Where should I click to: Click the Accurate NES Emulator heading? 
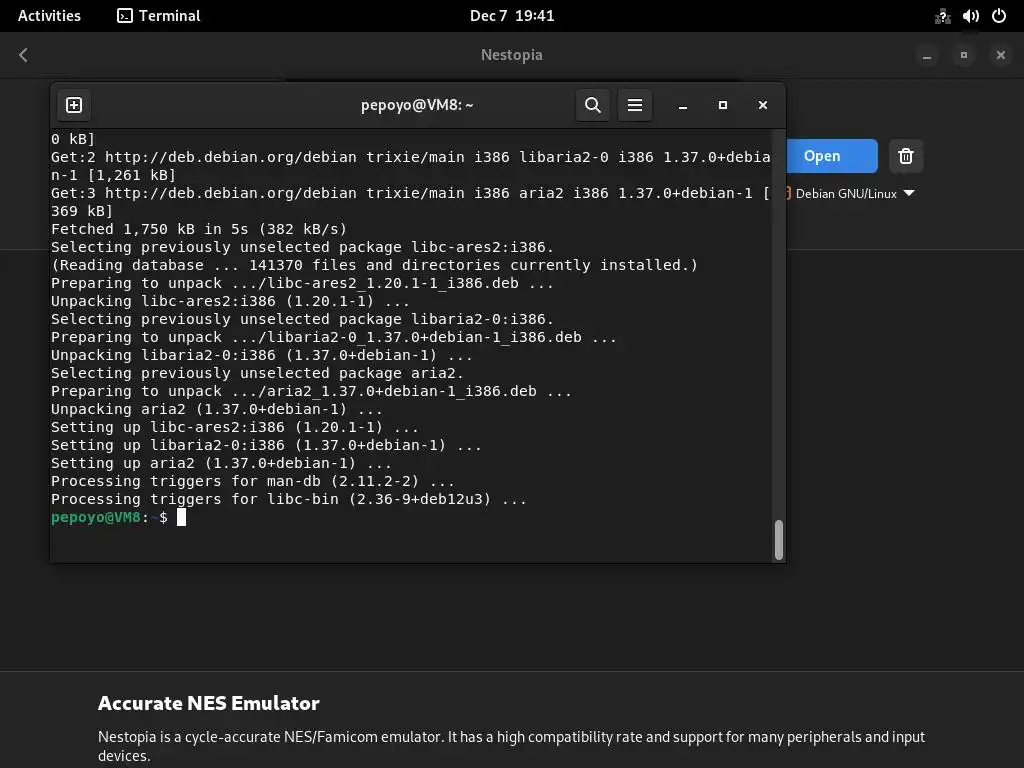(x=208, y=703)
